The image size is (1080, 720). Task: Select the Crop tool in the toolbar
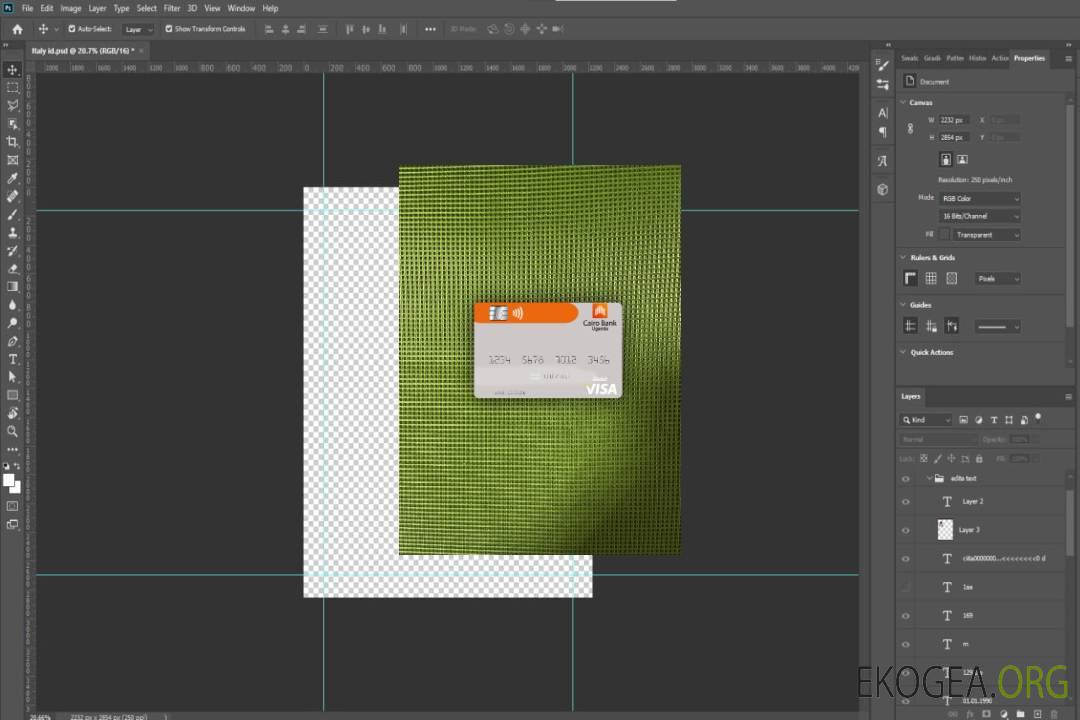[13, 142]
